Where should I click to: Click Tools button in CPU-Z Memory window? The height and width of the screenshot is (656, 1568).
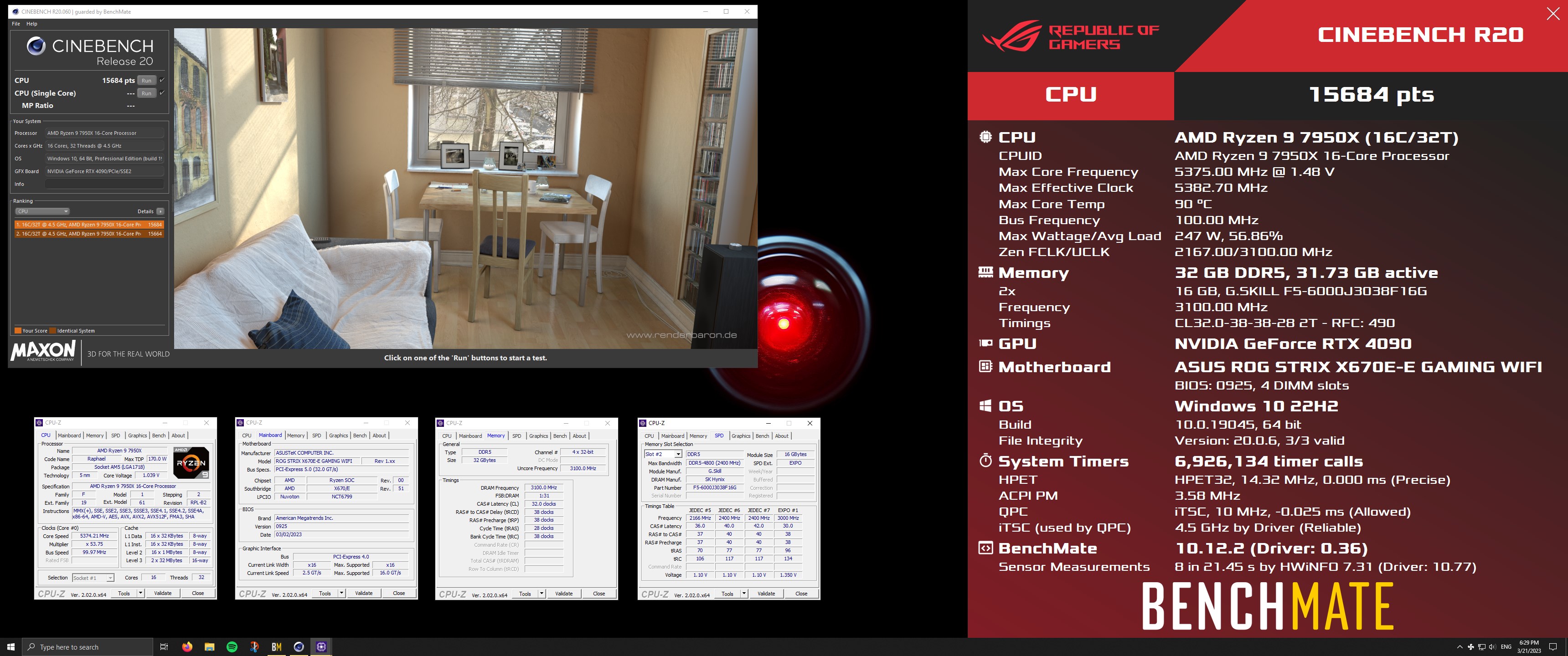(x=525, y=593)
